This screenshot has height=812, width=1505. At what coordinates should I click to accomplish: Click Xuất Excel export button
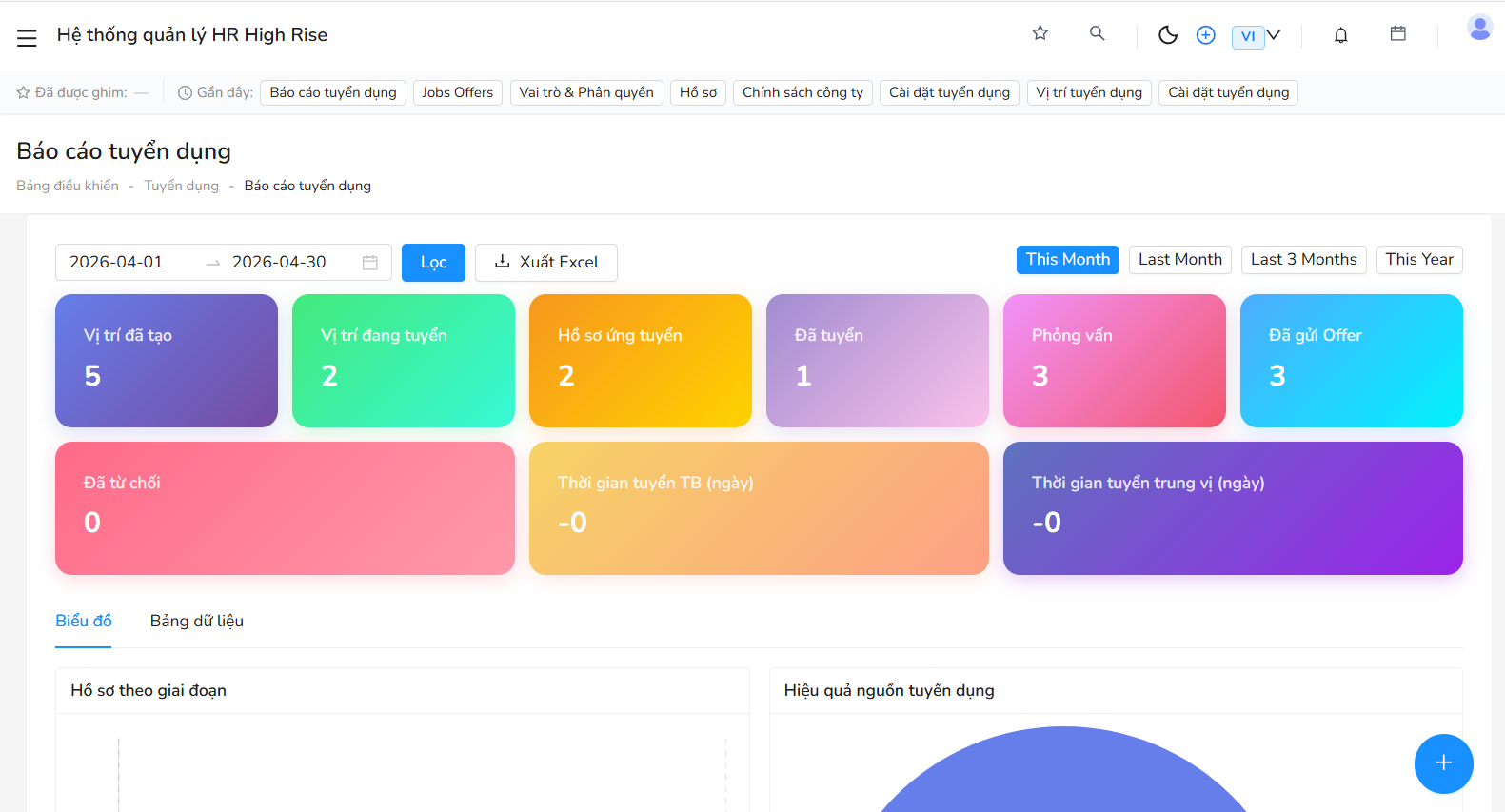(546, 263)
